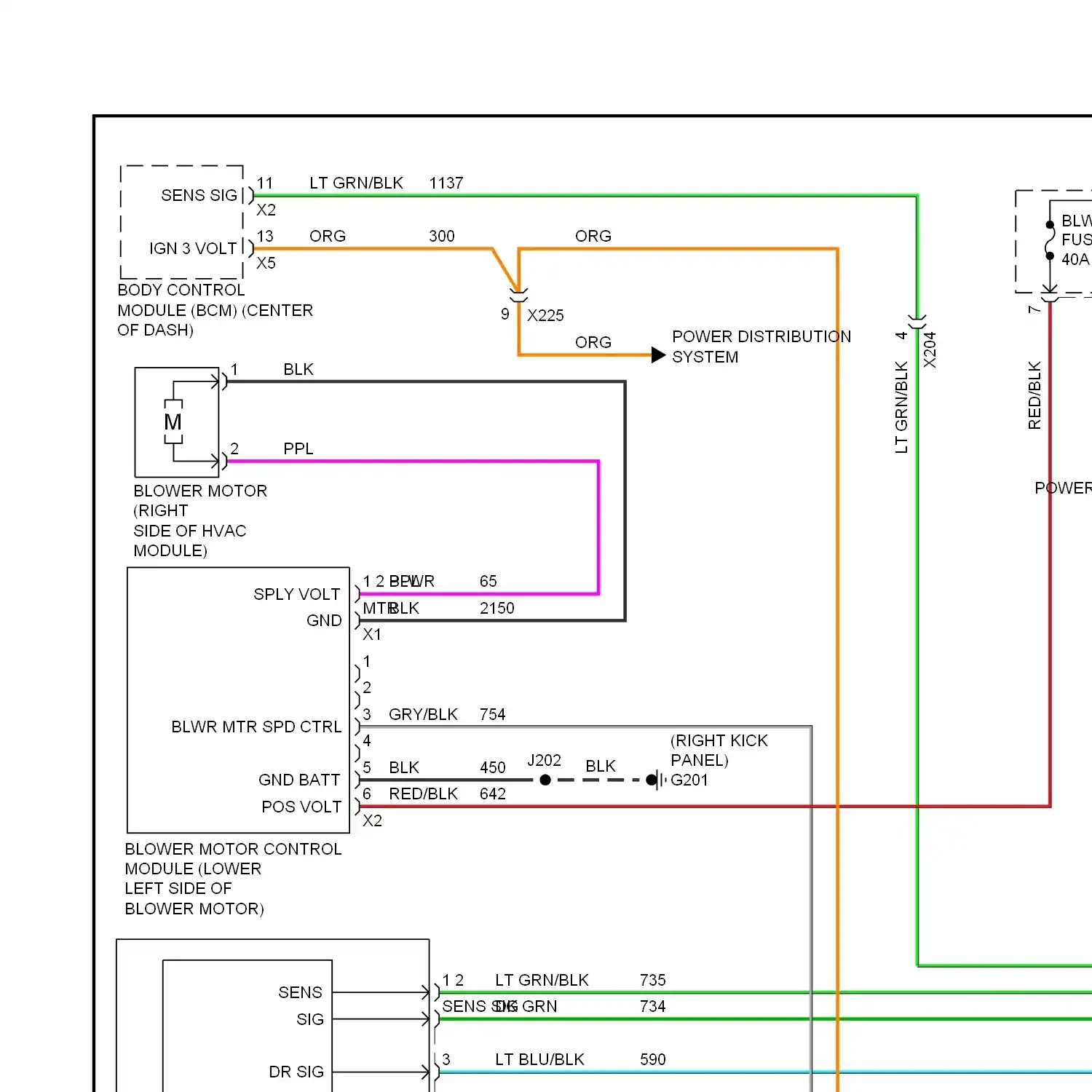The image size is (1092, 1092).
Task: Select the "40A" fuse rating
Action: click(x=1075, y=260)
